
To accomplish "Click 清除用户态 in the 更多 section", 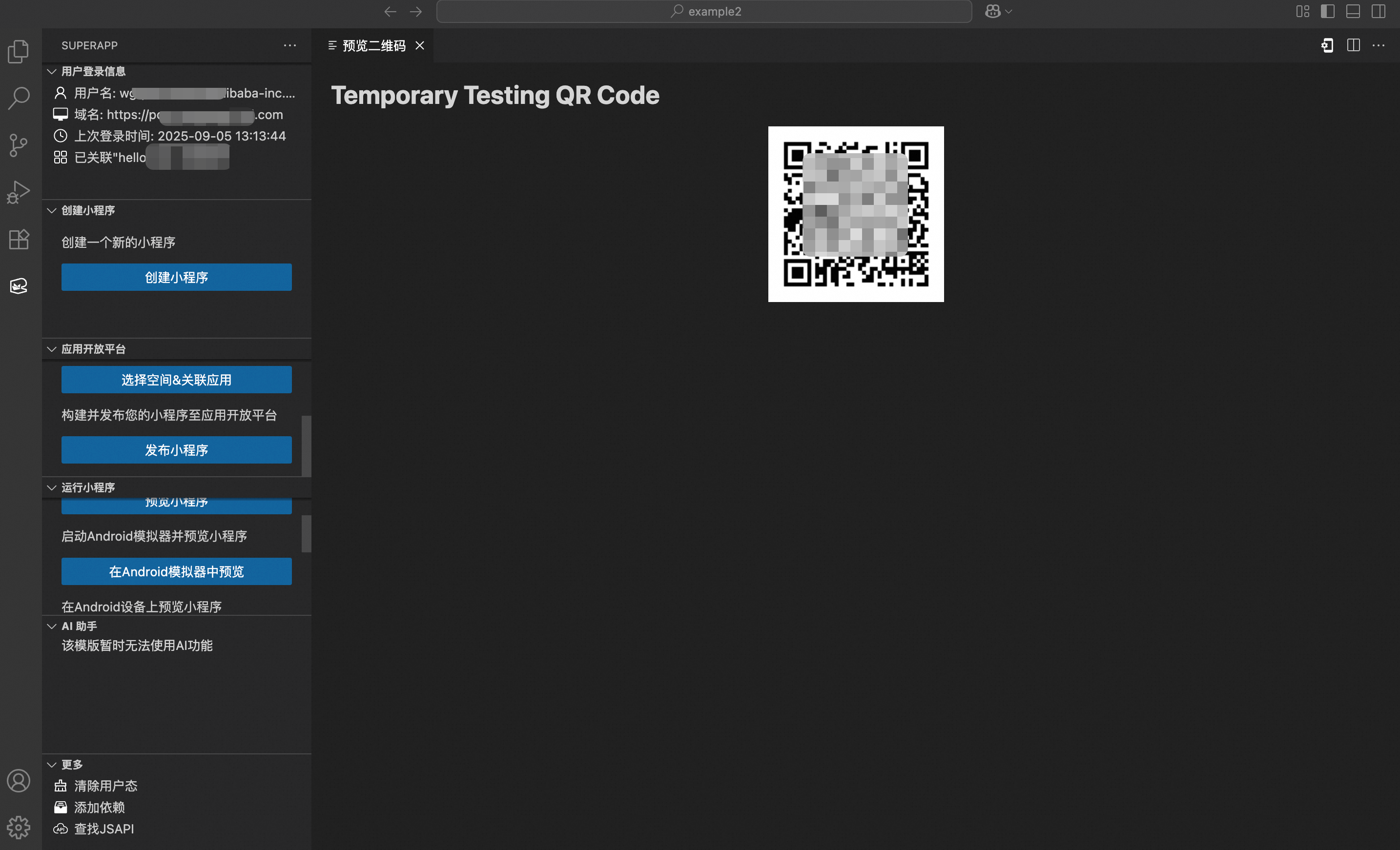I will pos(105,786).
